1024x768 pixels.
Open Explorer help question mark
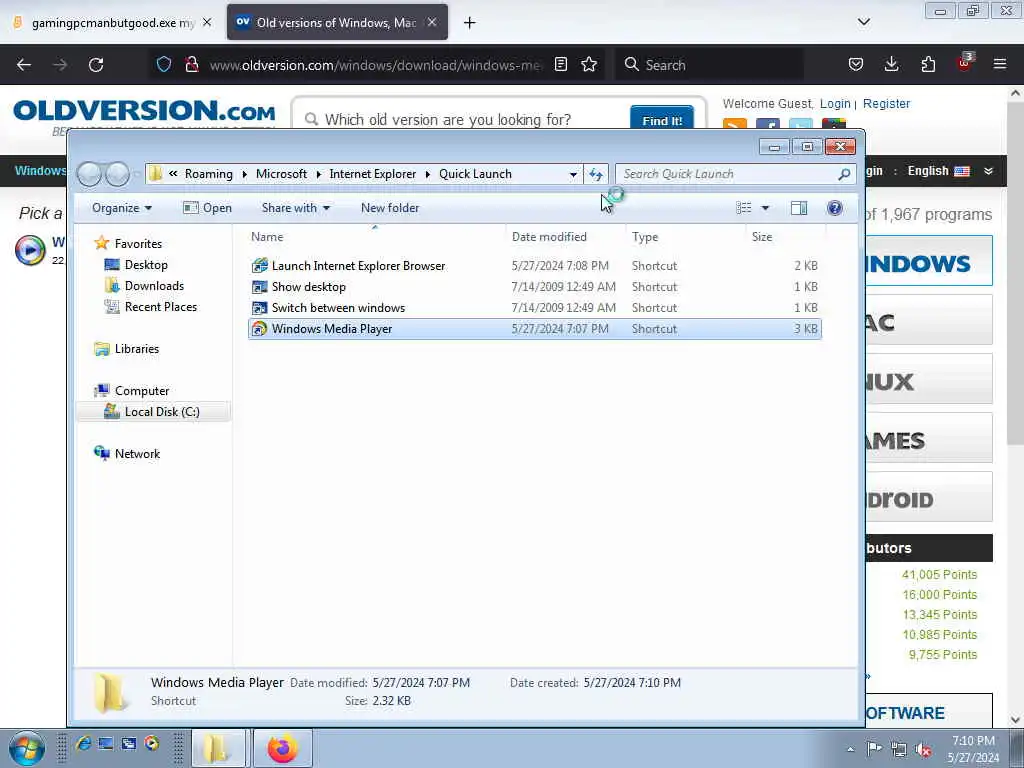pyautogui.click(x=835, y=208)
